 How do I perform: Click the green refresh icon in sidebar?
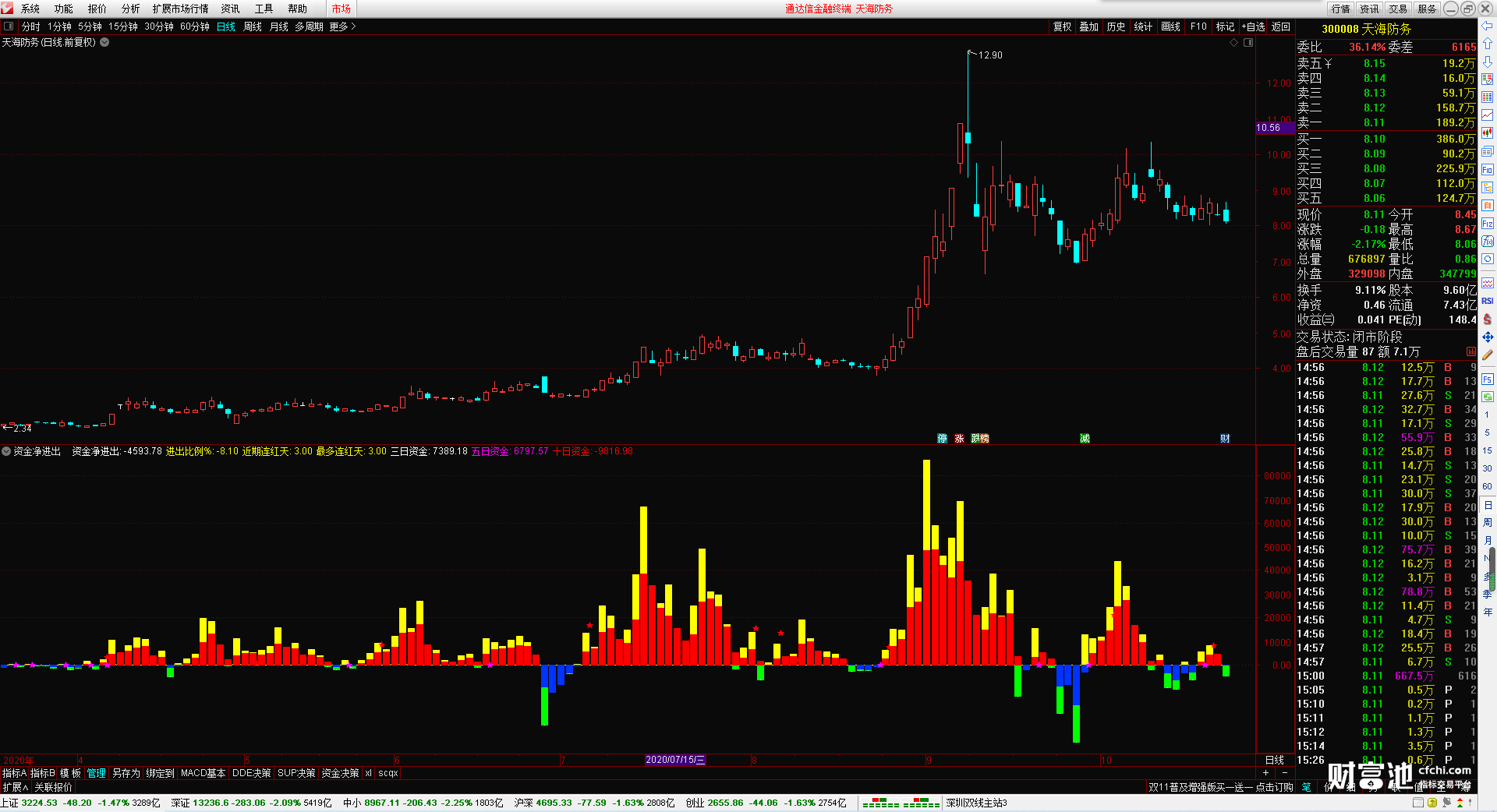point(1488,397)
